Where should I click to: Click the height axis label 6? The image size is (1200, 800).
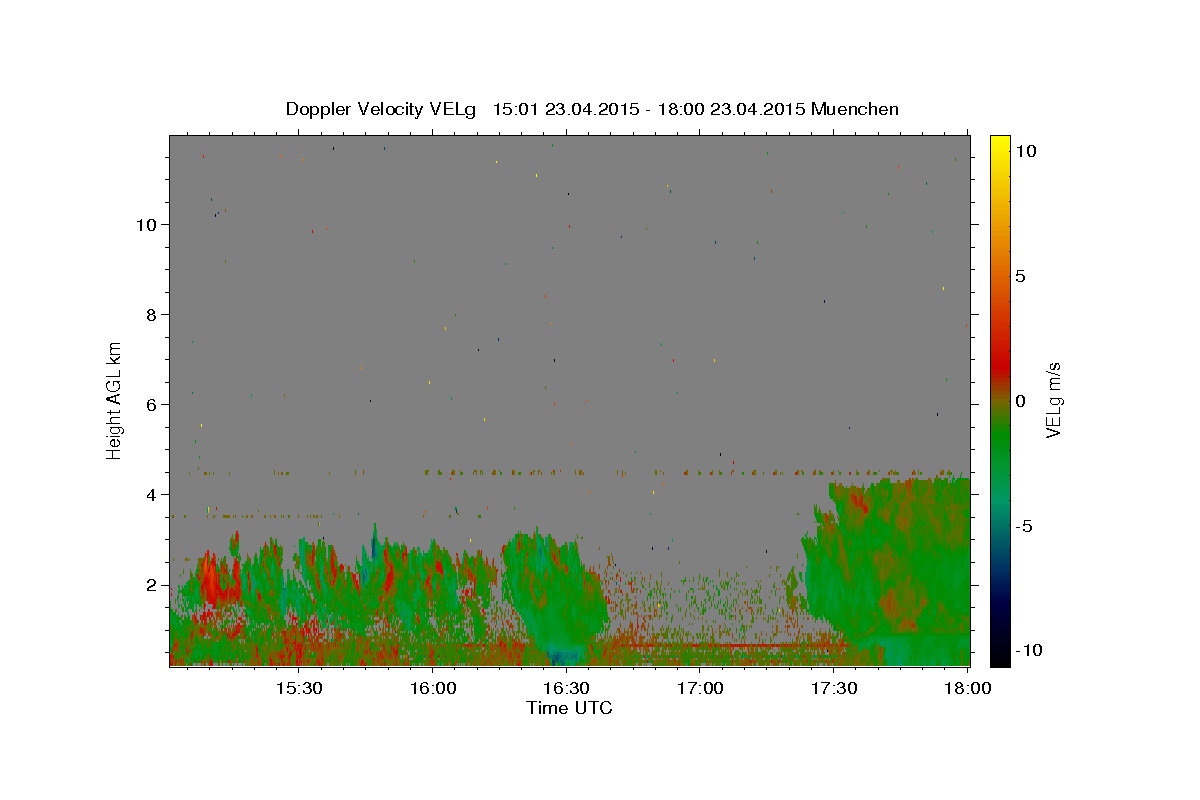click(x=151, y=405)
